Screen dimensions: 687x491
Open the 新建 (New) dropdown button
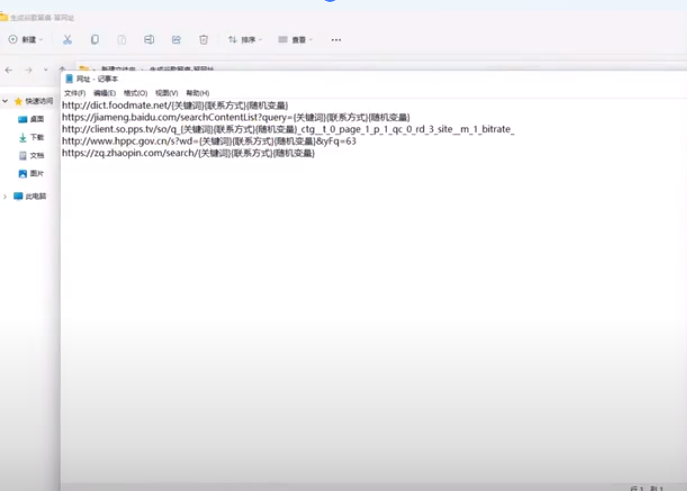tap(26, 40)
